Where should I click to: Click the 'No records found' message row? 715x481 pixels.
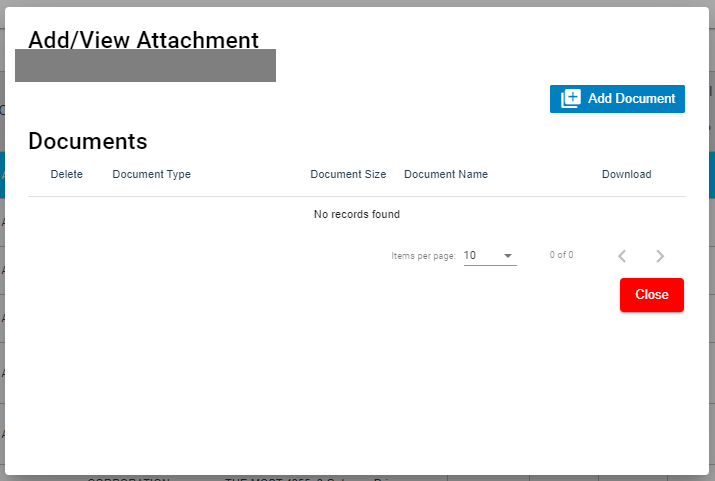coord(357,215)
